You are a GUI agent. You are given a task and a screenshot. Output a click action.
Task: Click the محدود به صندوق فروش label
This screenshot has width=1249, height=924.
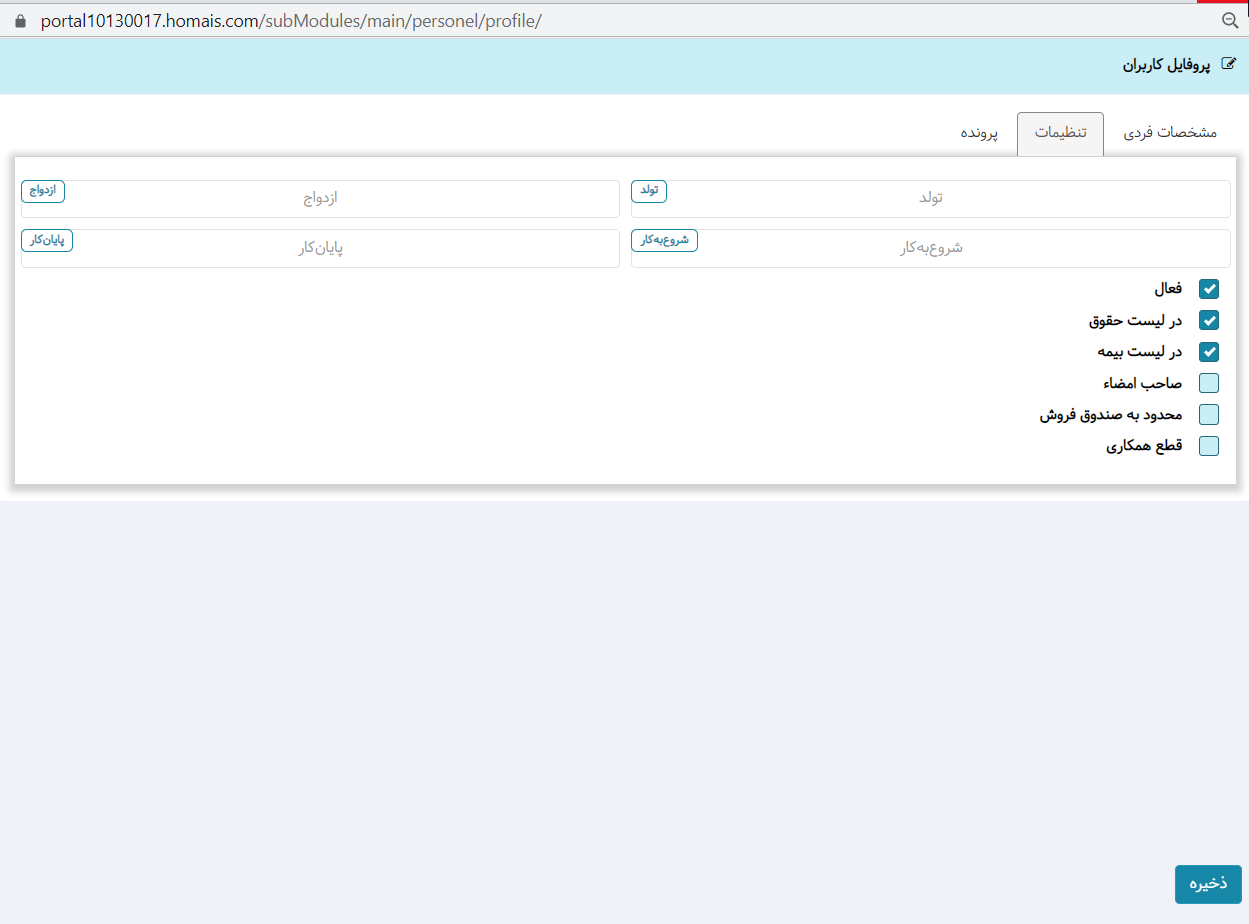(x=1111, y=414)
